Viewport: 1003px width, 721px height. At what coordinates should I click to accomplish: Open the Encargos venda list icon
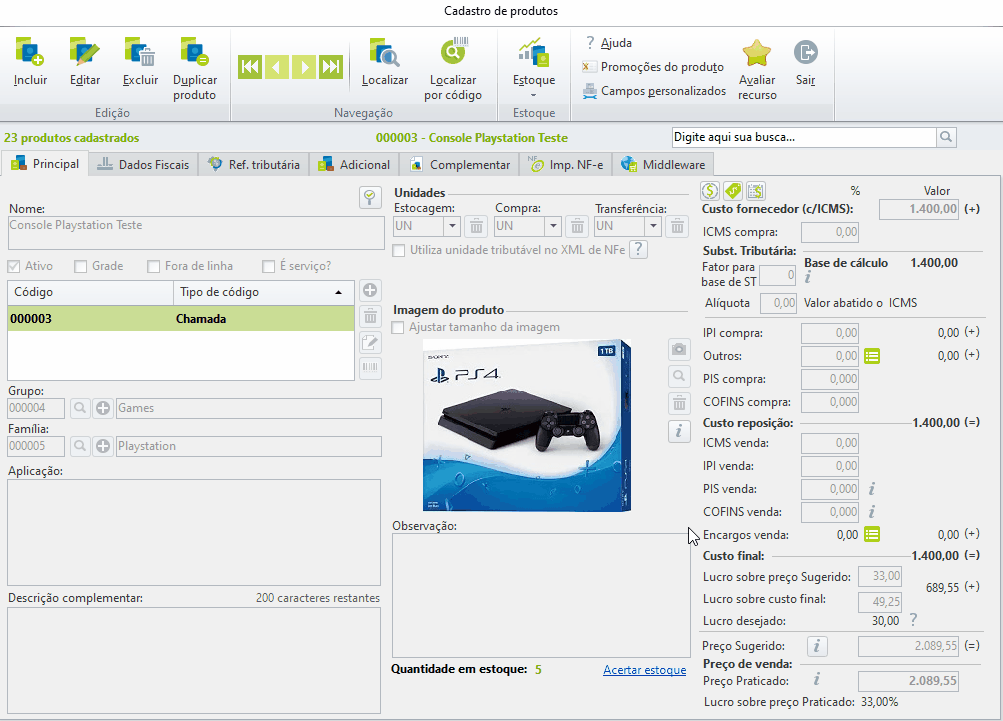tap(872, 534)
